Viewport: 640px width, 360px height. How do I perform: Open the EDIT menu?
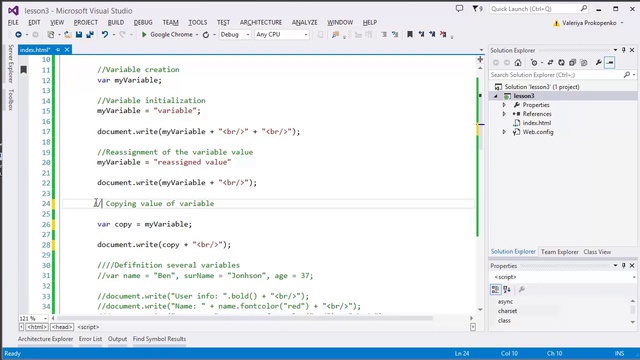tap(34, 22)
